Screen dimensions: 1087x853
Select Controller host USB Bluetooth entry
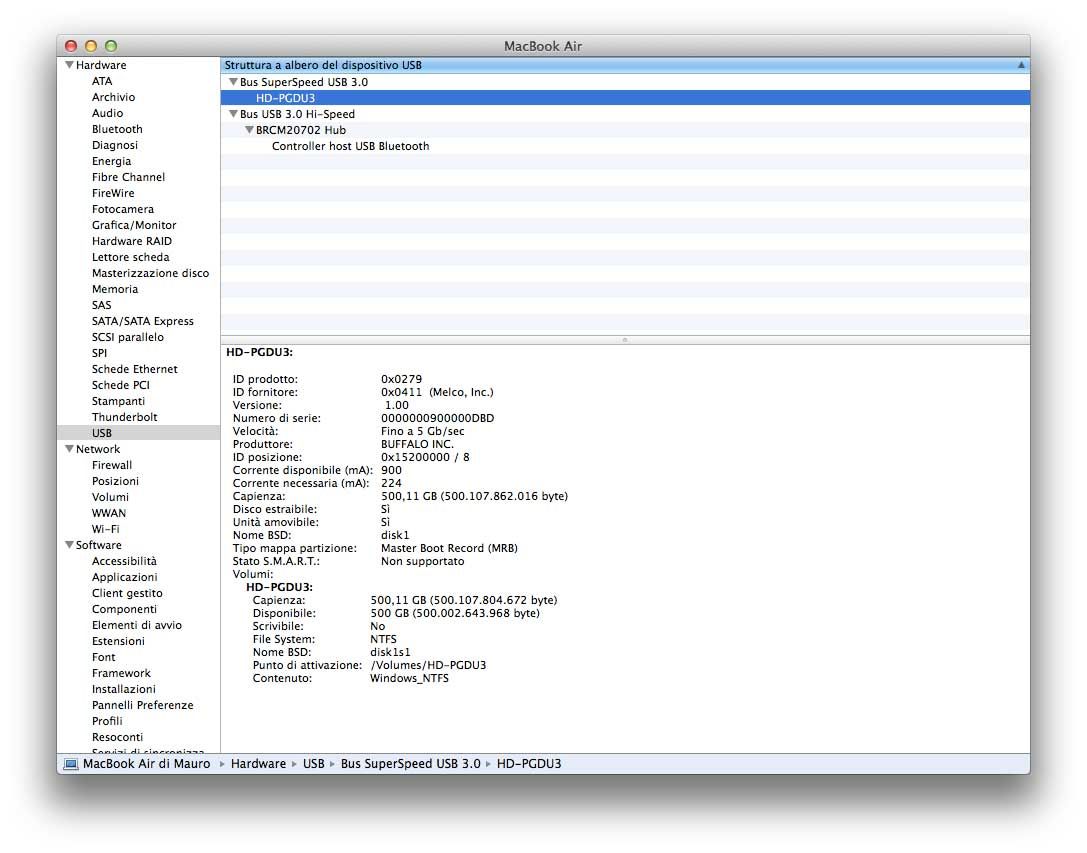pyautogui.click(x=350, y=146)
